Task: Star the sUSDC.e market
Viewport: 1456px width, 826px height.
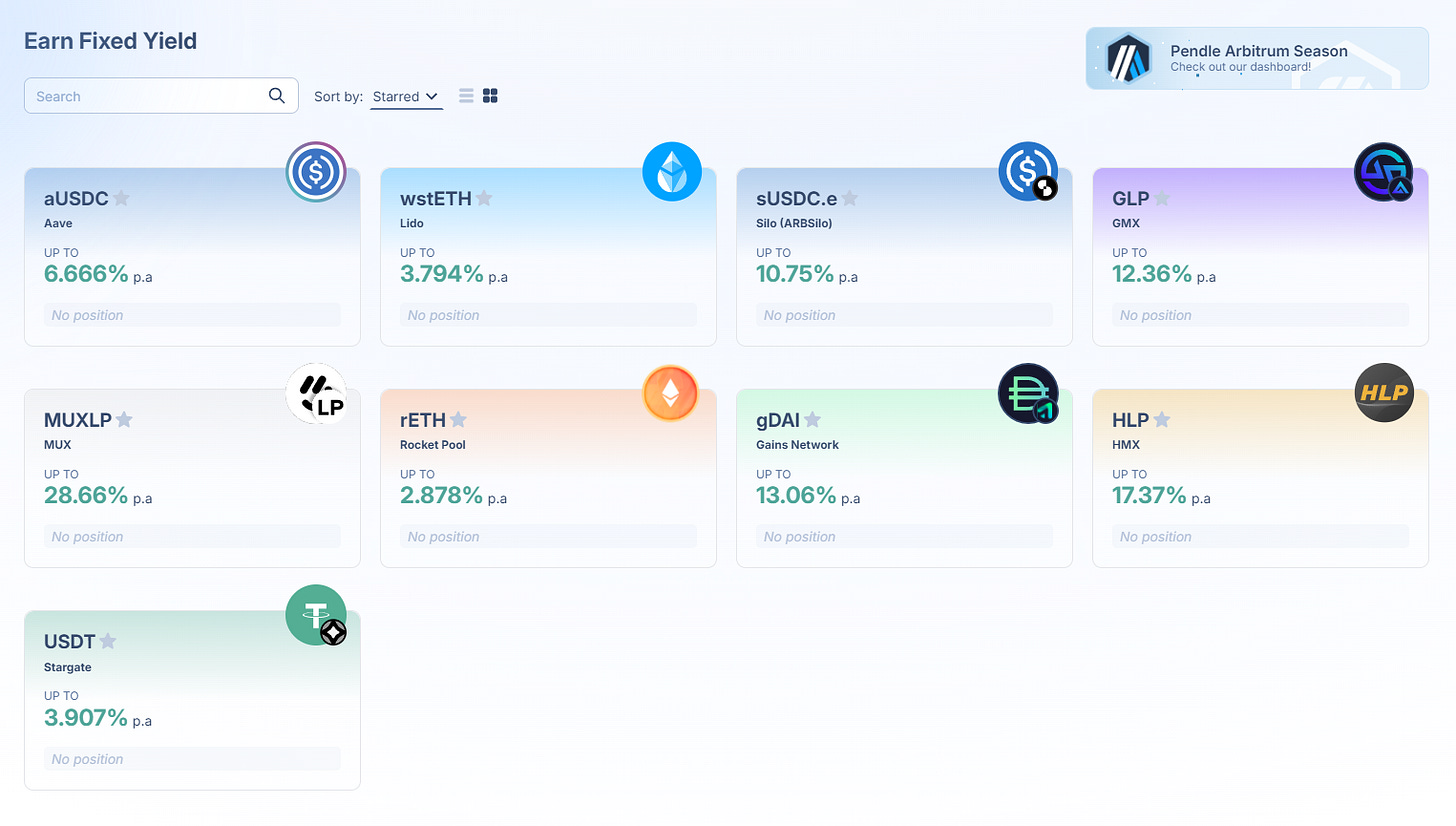Action: click(849, 198)
